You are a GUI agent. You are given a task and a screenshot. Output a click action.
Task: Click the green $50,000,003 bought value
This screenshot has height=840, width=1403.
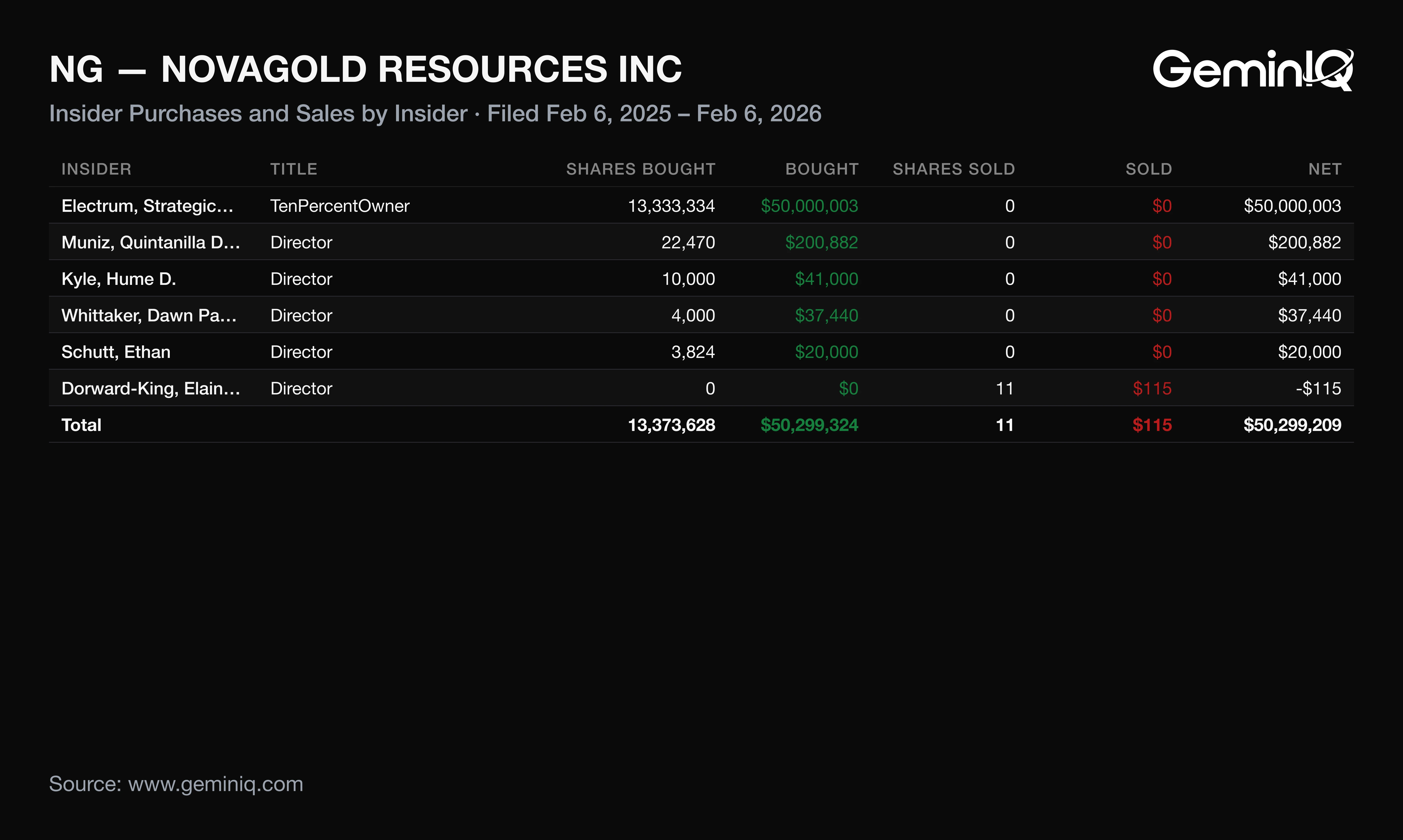click(809, 205)
